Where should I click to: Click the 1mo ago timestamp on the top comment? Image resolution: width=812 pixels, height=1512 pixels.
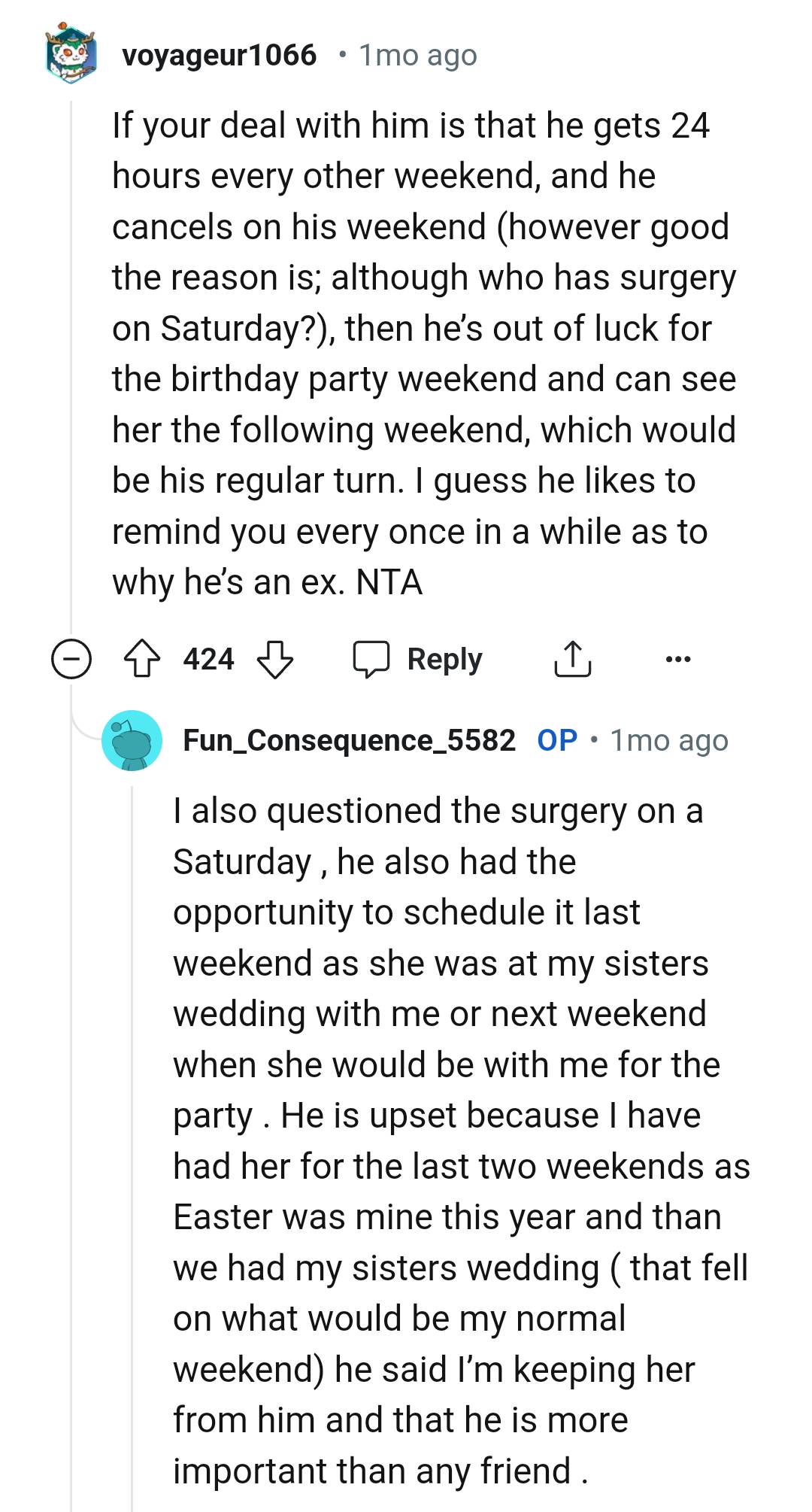pos(416,54)
